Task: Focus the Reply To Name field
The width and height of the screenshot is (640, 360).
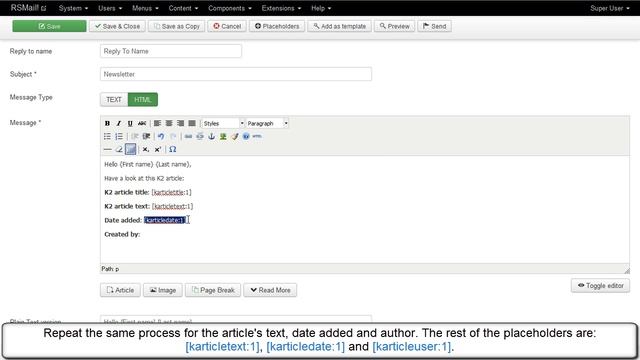Action: 171,51
